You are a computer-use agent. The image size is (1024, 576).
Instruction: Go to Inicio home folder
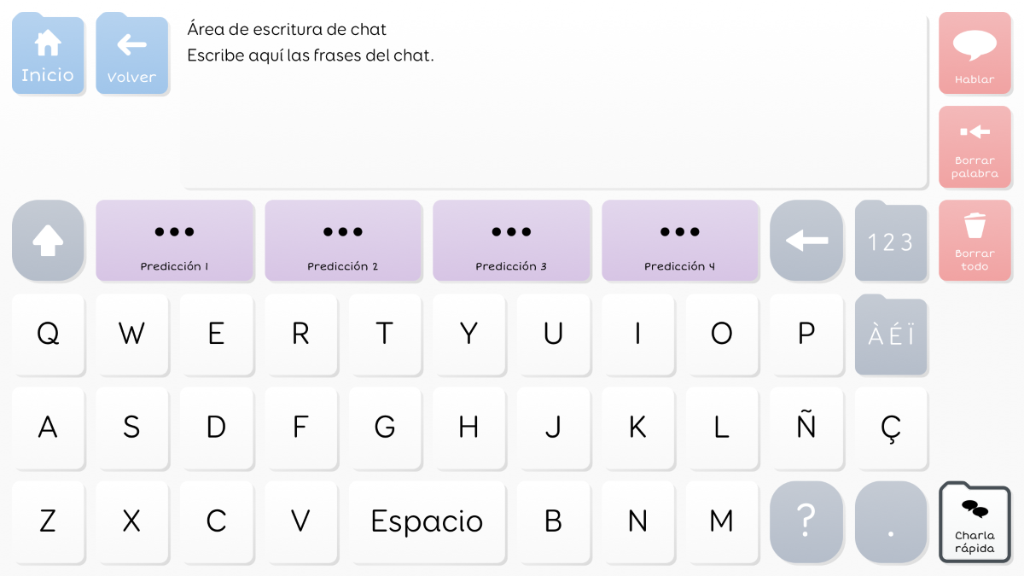pos(48,55)
